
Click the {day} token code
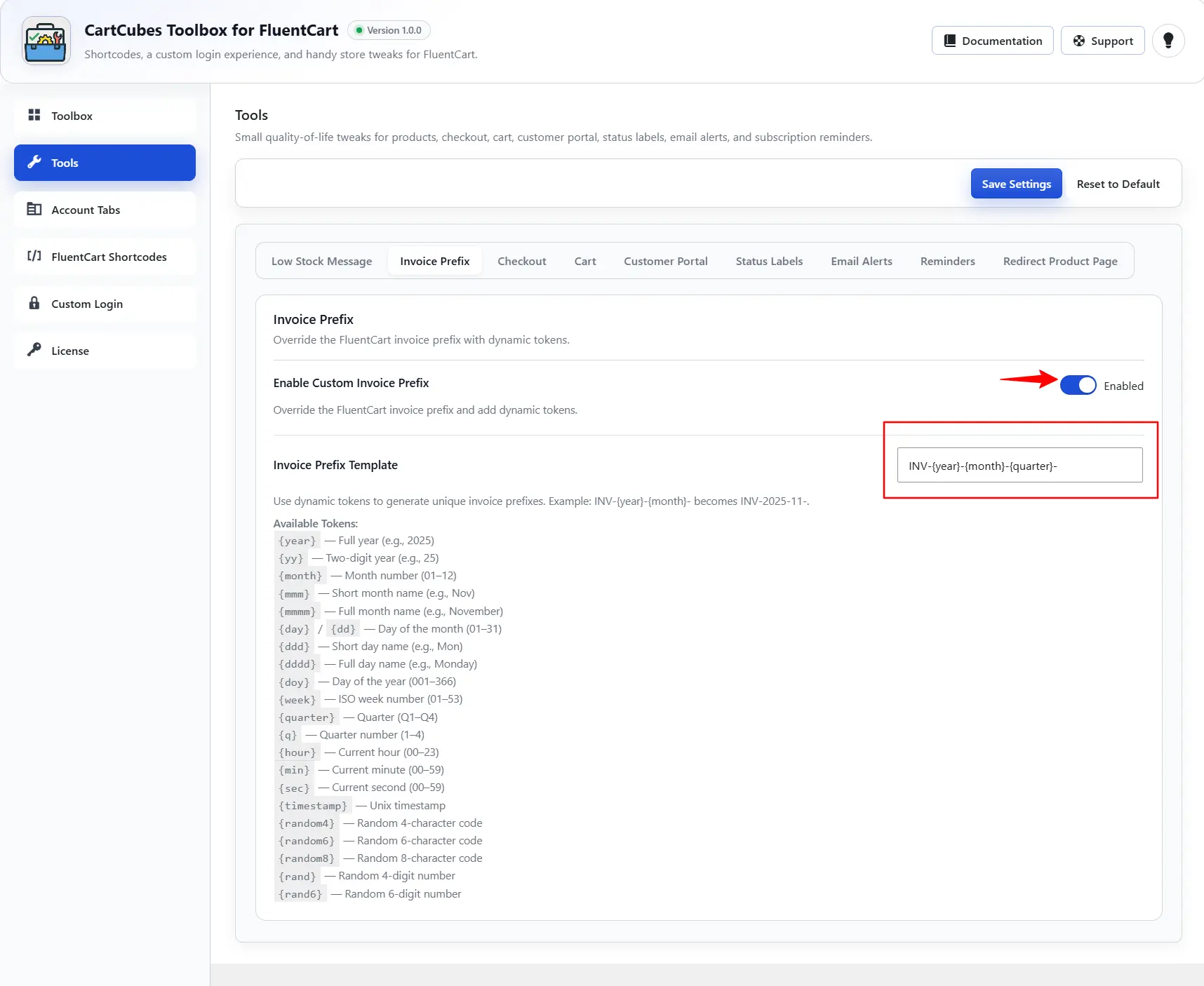pos(294,629)
